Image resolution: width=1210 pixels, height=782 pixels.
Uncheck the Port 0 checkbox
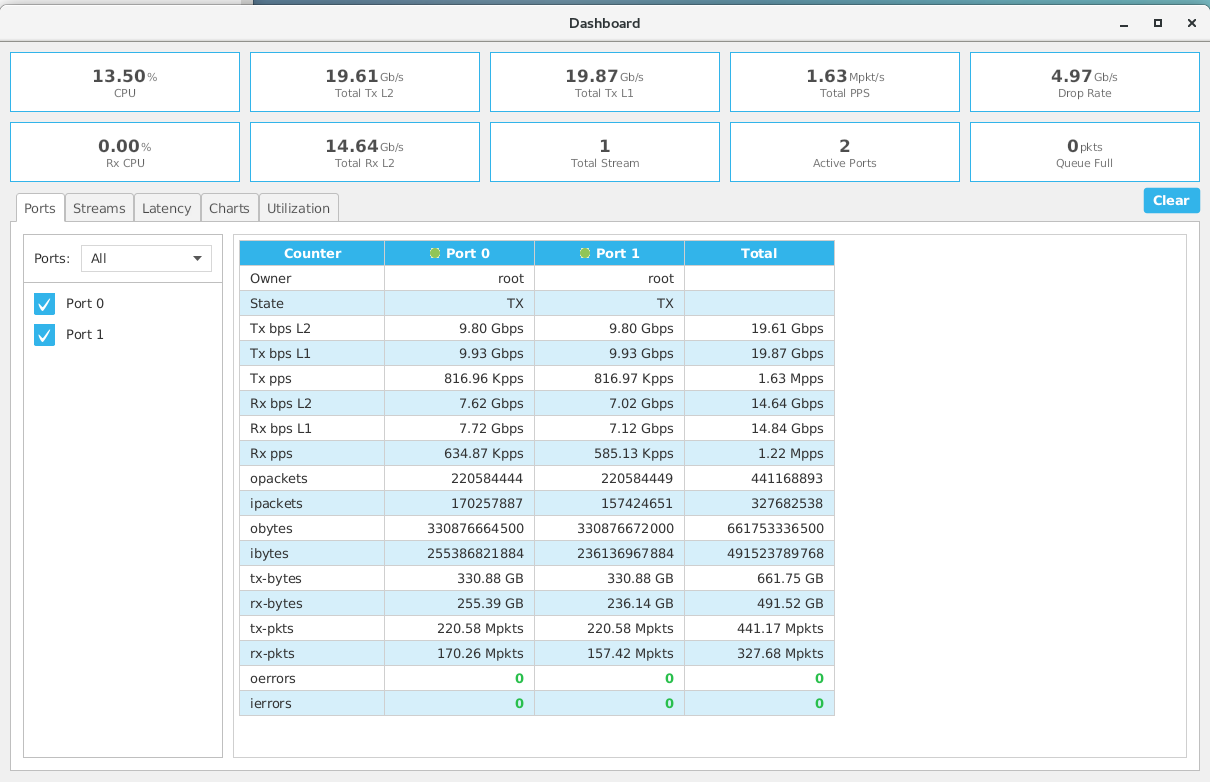44,304
